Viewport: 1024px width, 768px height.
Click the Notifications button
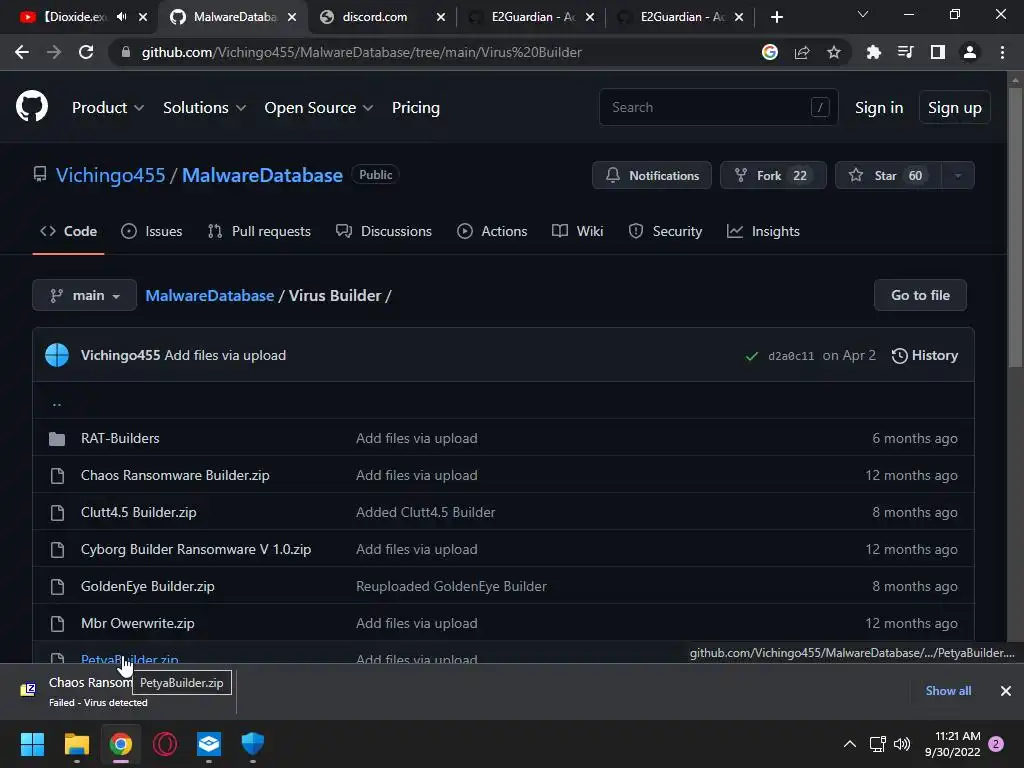pyautogui.click(x=652, y=175)
